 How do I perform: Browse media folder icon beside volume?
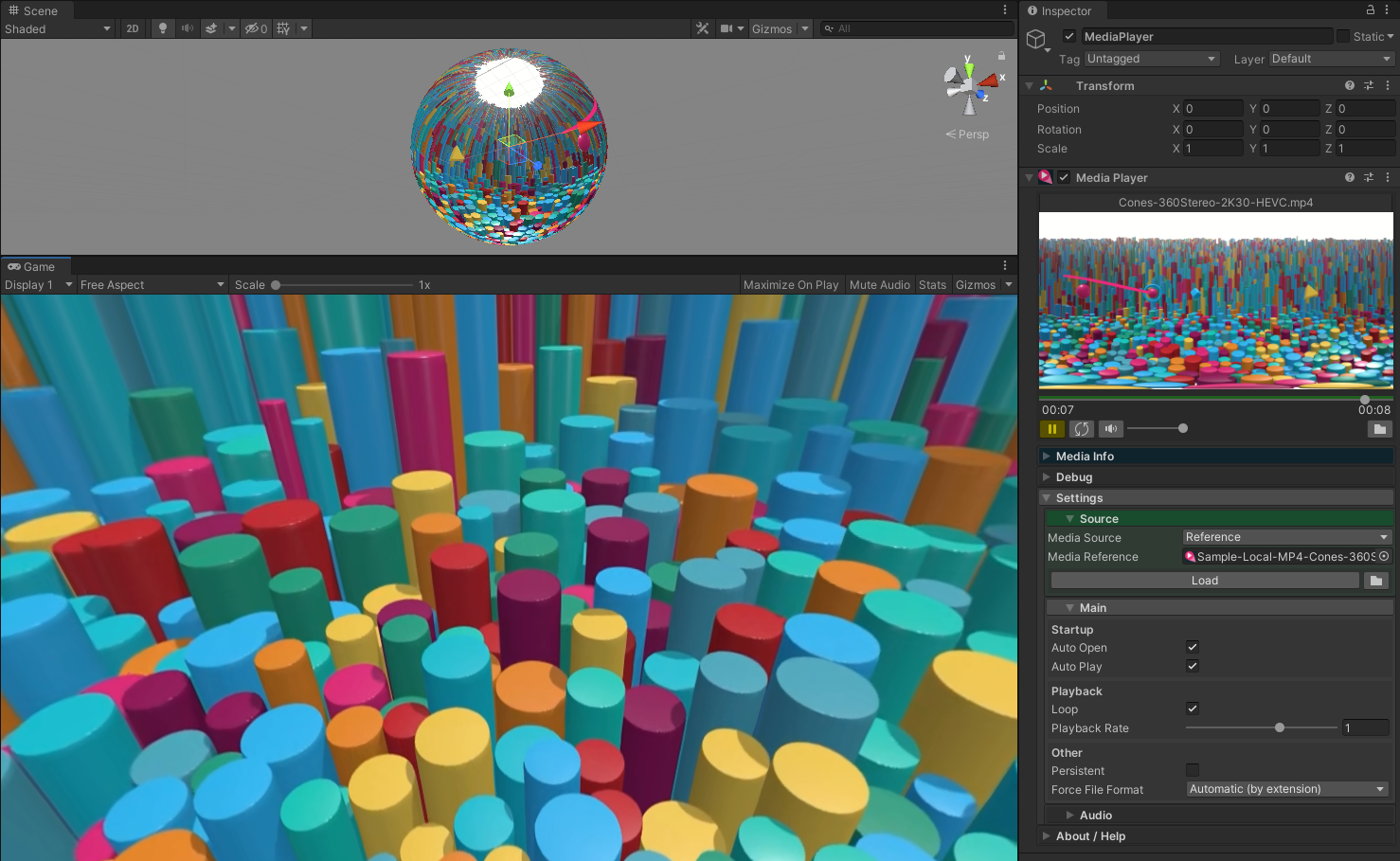1380,429
